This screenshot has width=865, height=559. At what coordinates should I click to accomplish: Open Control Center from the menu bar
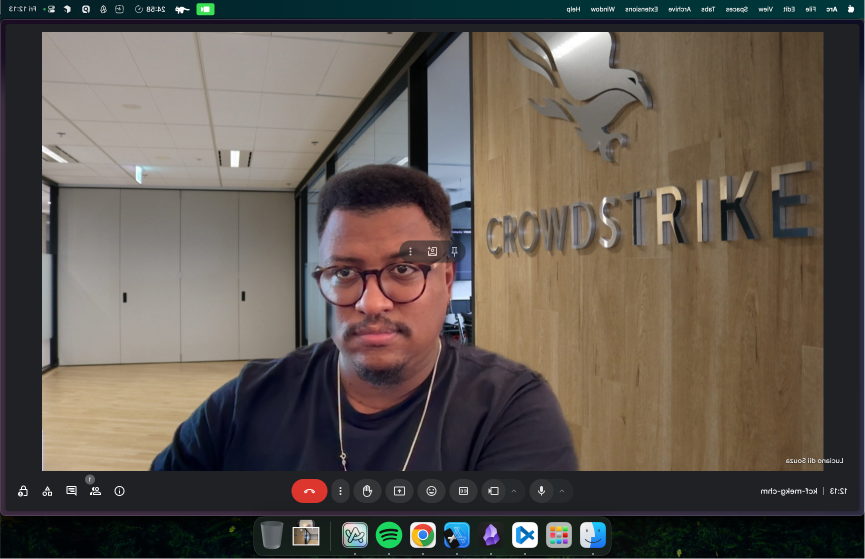coord(50,9)
